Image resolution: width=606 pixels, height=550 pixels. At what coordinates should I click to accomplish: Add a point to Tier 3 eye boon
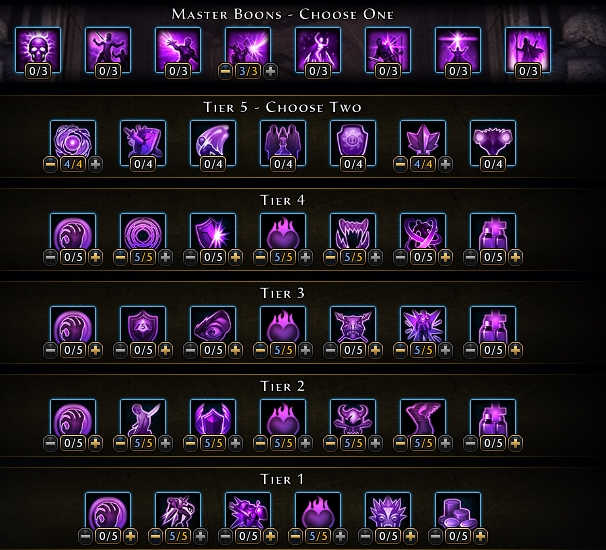236,351
